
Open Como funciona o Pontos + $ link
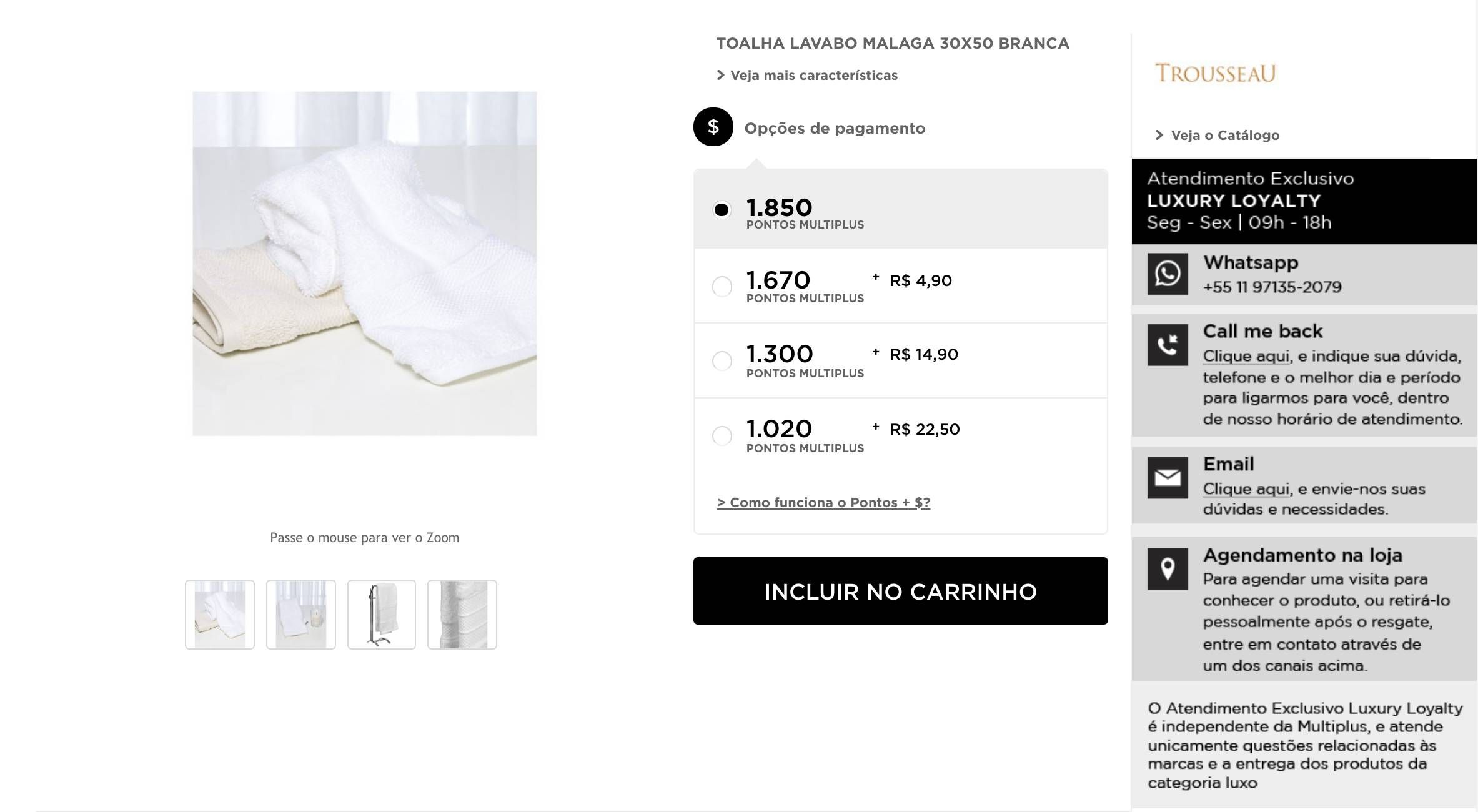[823, 503]
